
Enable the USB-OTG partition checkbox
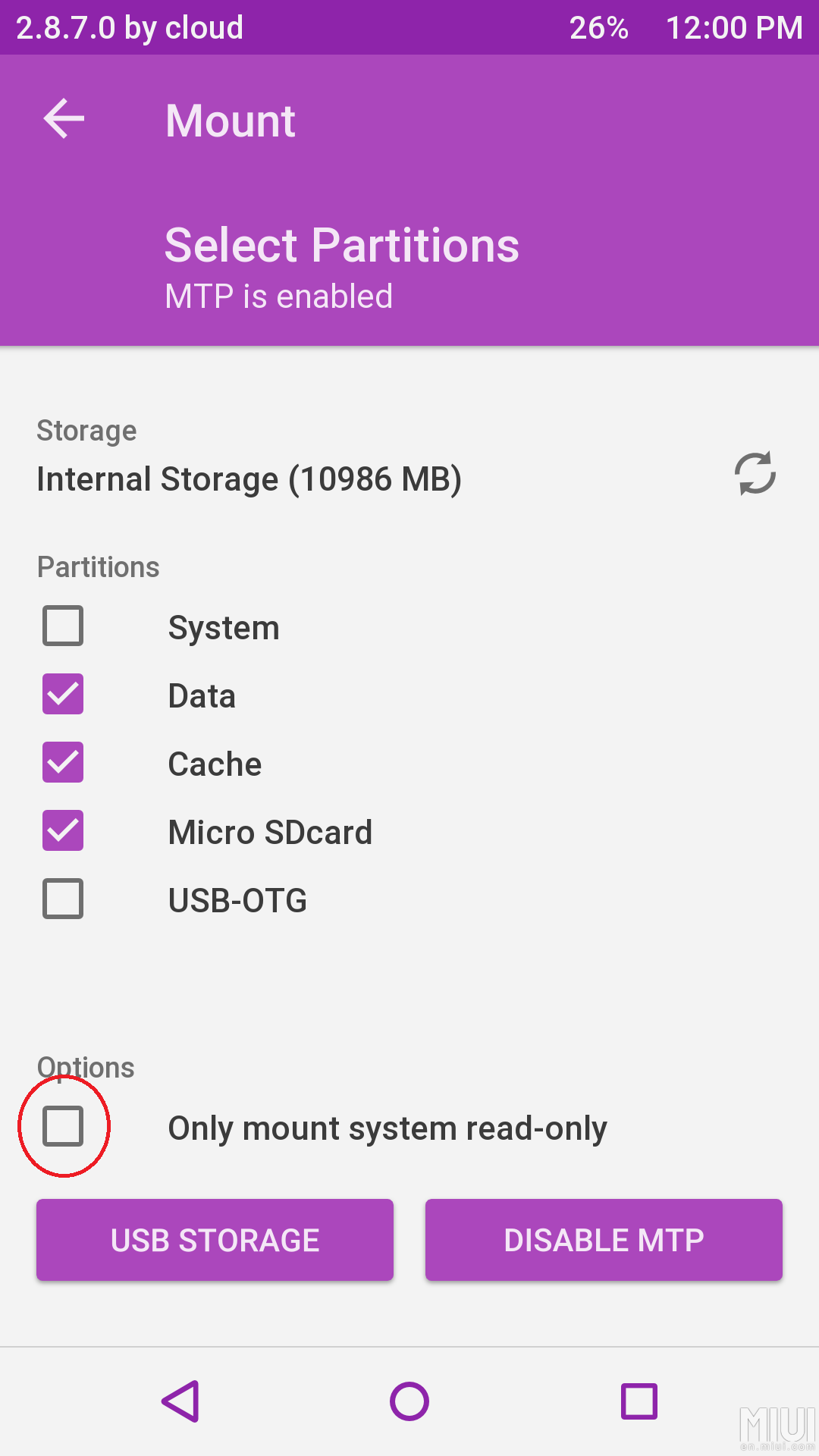click(x=63, y=899)
